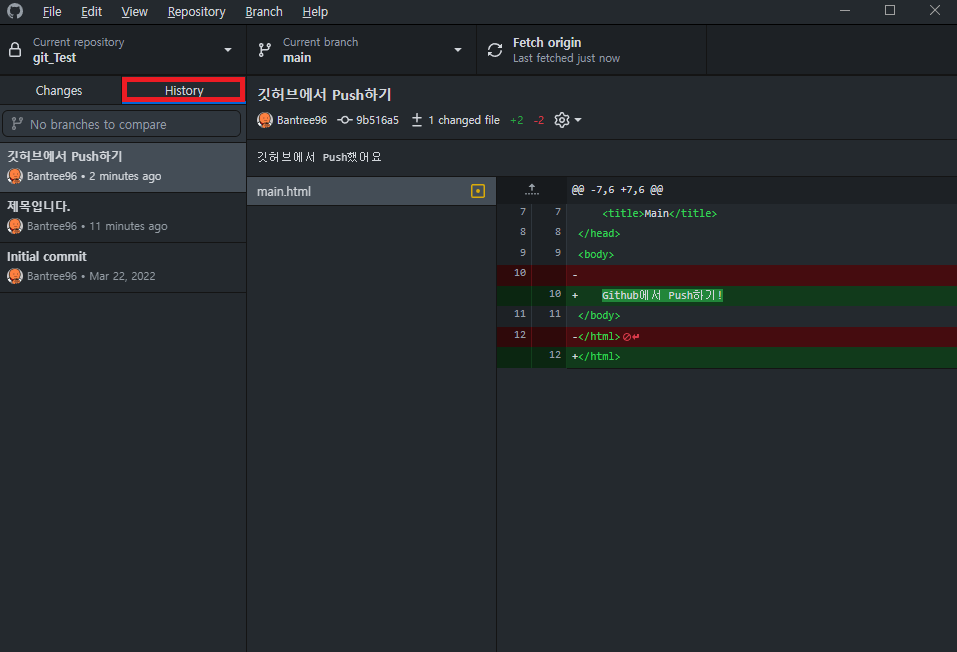Click the -2 deletions count
957x652 pixels.
(x=538, y=120)
